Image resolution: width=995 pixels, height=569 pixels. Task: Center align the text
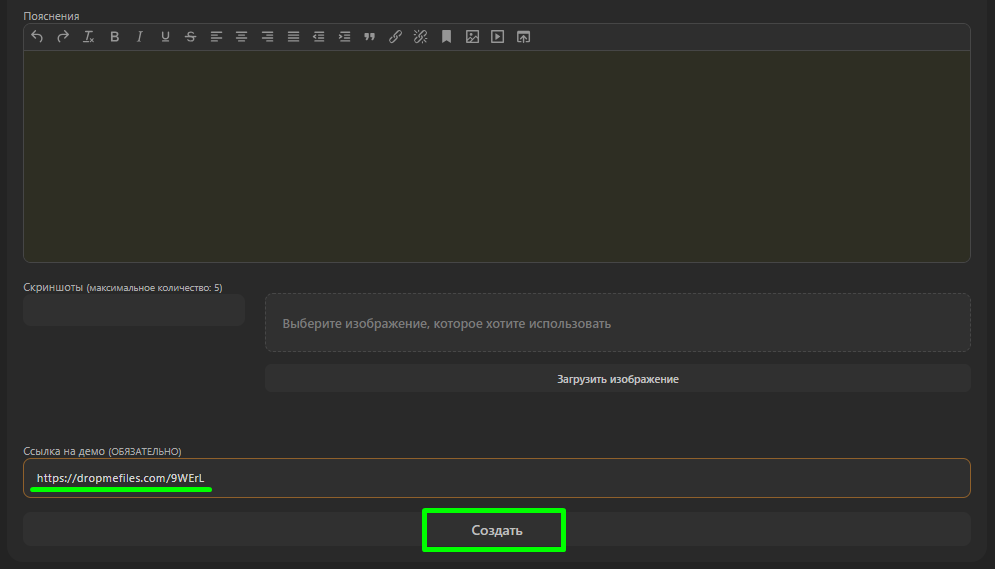pyautogui.click(x=242, y=37)
